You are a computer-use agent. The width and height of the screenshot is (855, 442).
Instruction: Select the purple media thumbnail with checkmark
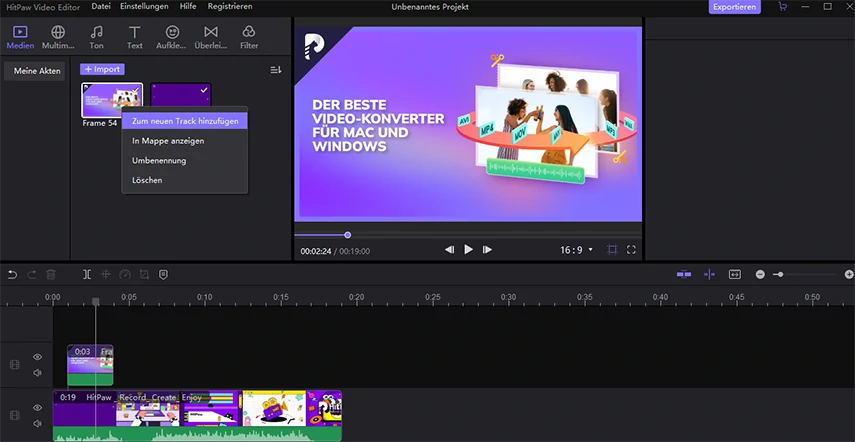tap(181, 95)
